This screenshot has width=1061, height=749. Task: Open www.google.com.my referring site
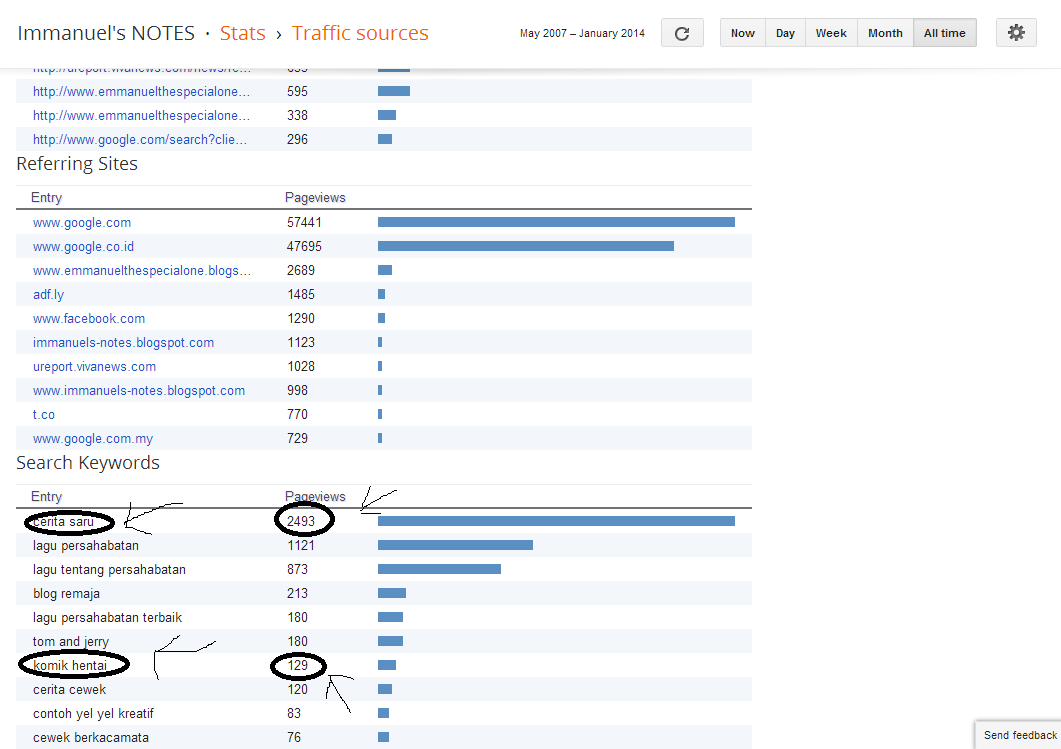tap(93, 439)
